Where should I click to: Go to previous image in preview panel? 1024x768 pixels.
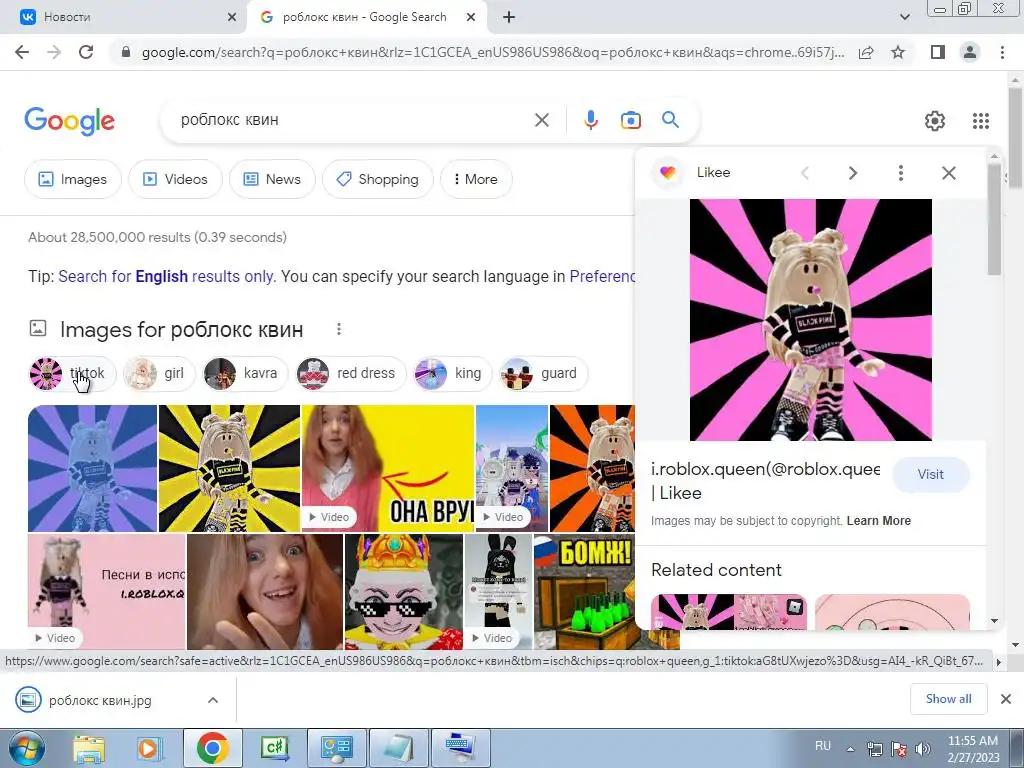[x=805, y=173]
